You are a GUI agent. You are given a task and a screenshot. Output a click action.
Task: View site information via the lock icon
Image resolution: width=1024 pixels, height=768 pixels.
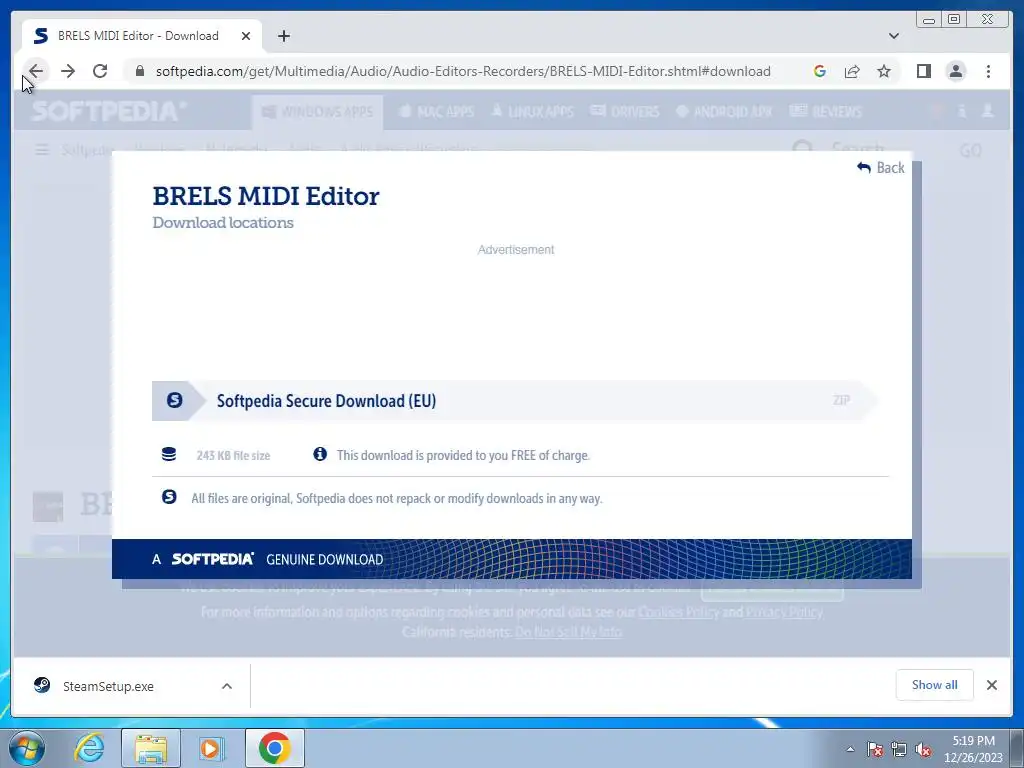[140, 71]
